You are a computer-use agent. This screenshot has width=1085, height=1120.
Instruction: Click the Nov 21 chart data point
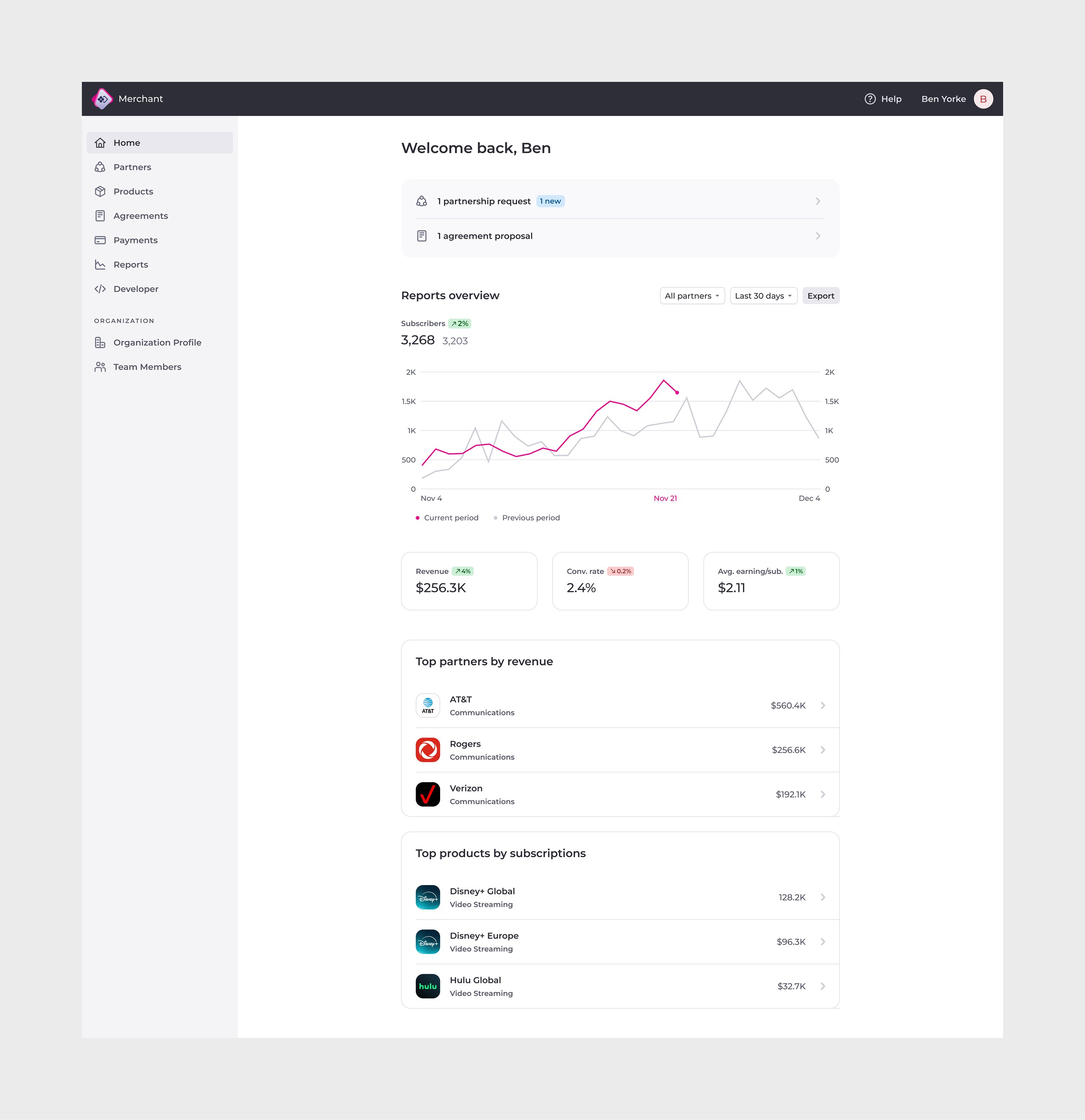point(677,393)
